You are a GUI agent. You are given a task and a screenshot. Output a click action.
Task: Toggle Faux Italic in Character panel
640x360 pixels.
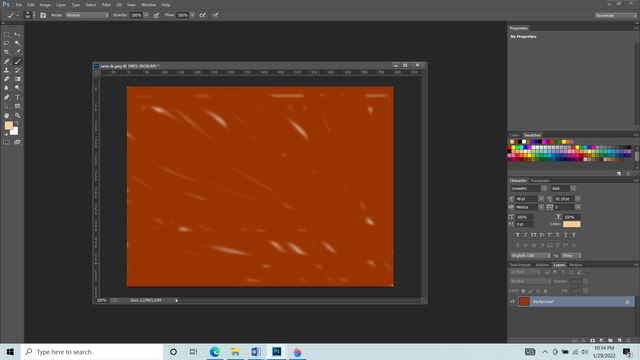(525, 235)
